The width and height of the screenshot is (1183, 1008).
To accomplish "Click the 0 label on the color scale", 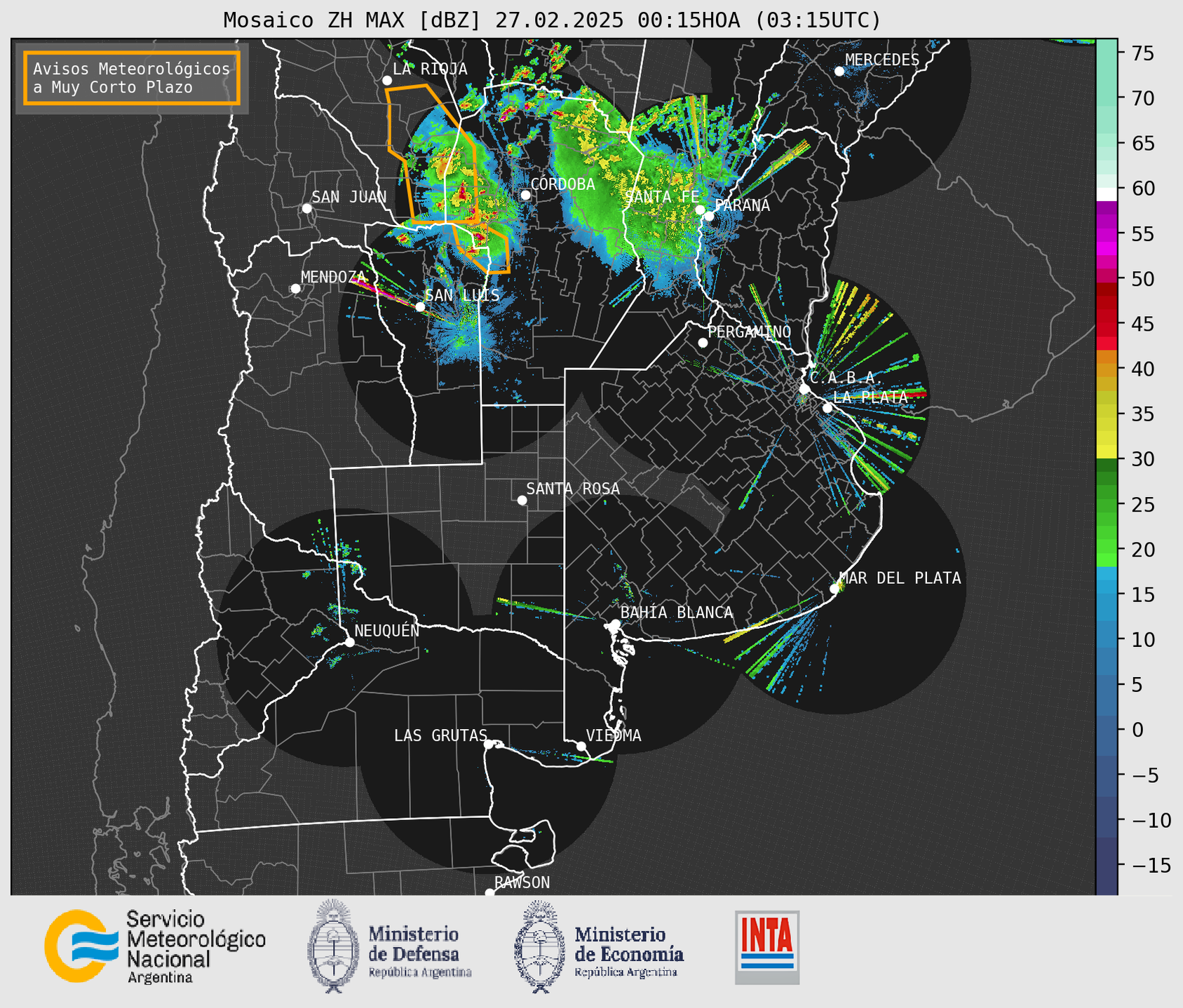I will point(1137,730).
